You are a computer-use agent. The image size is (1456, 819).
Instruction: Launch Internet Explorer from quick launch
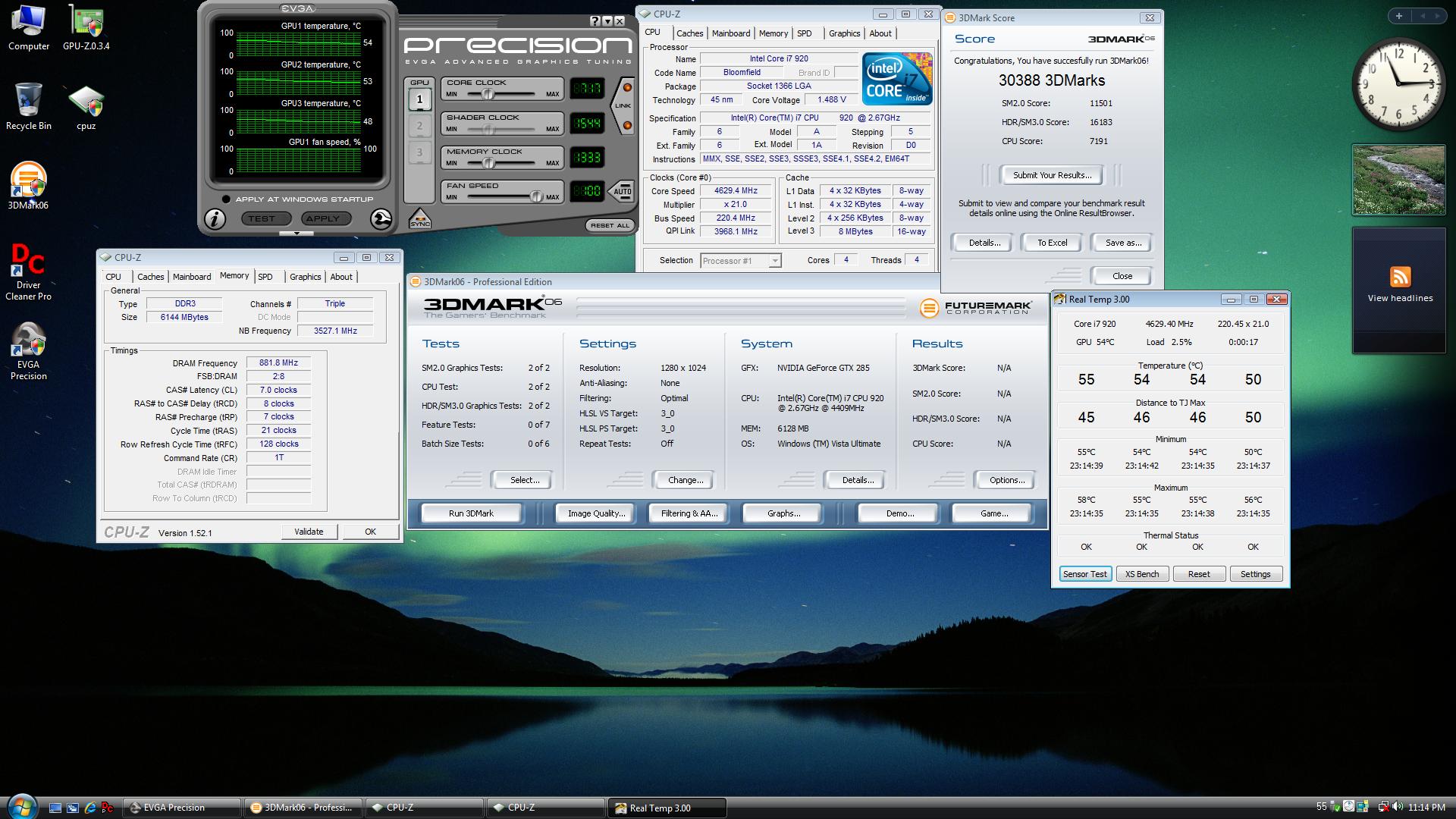click(x=90, y=808)
